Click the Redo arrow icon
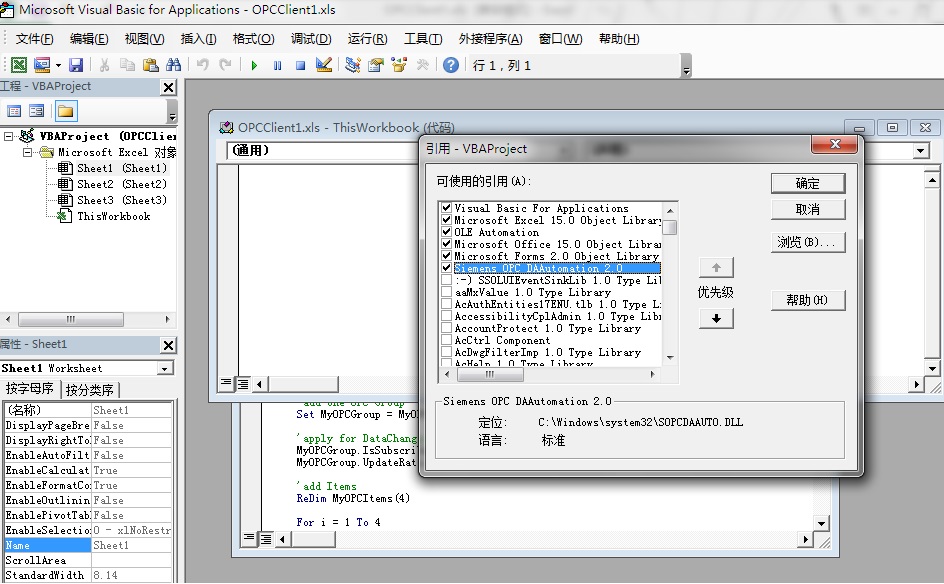944x584 pixels. pyautogui.click(x=225, y=65)
